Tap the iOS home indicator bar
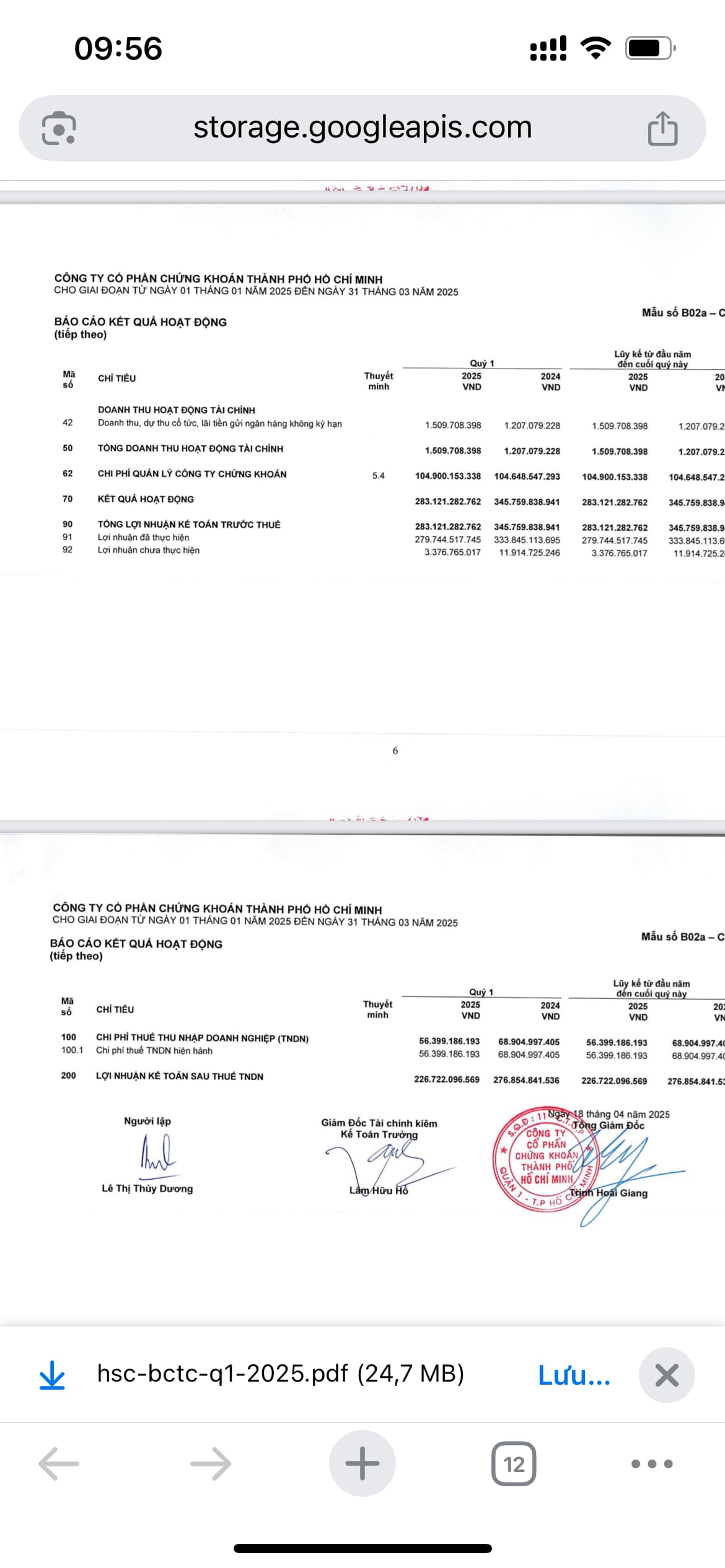 362,1548
